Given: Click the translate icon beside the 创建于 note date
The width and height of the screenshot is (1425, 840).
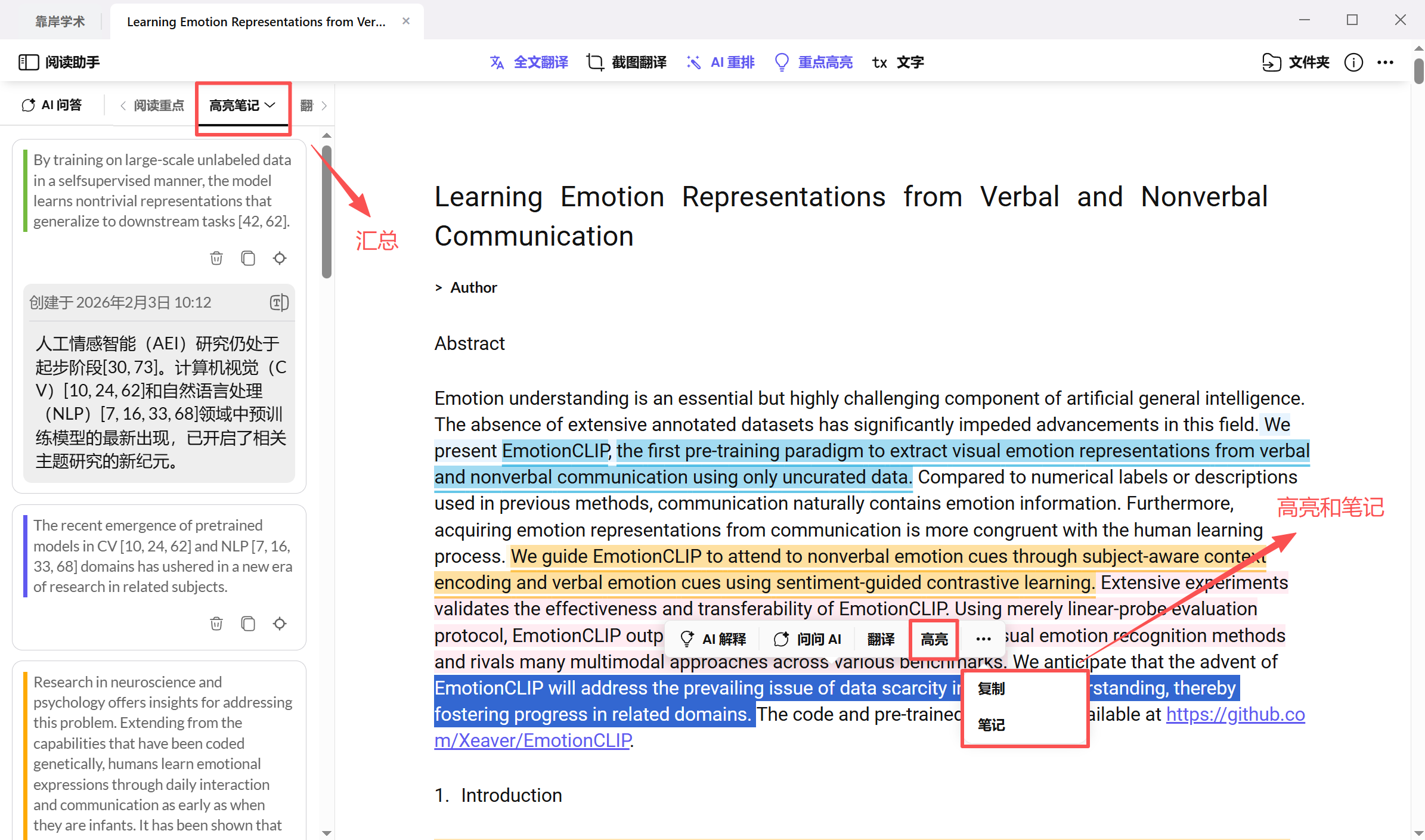Looking at the screenshot, I should click(279, 302).
